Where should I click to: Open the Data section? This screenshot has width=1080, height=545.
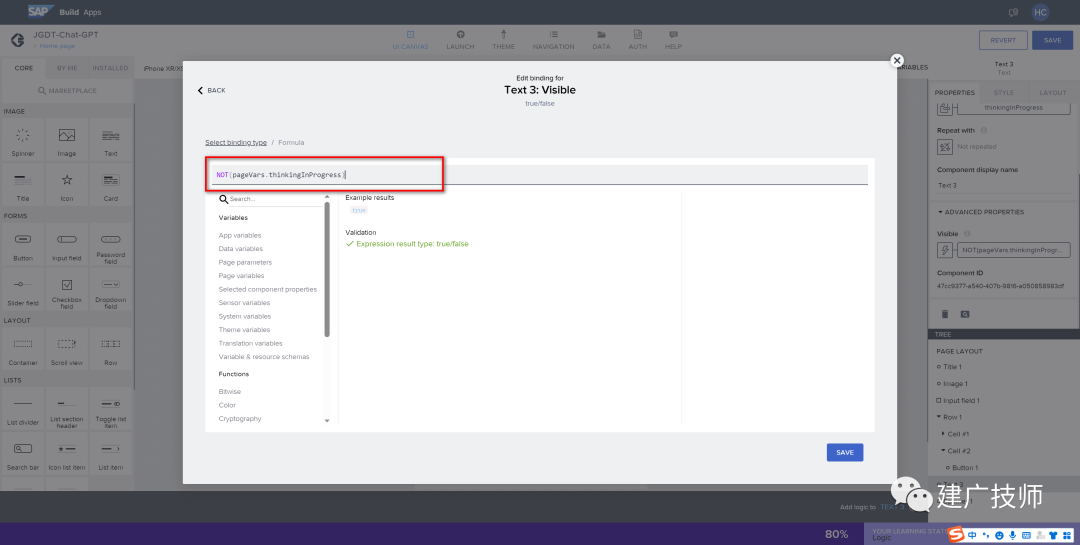click(601, 40)
